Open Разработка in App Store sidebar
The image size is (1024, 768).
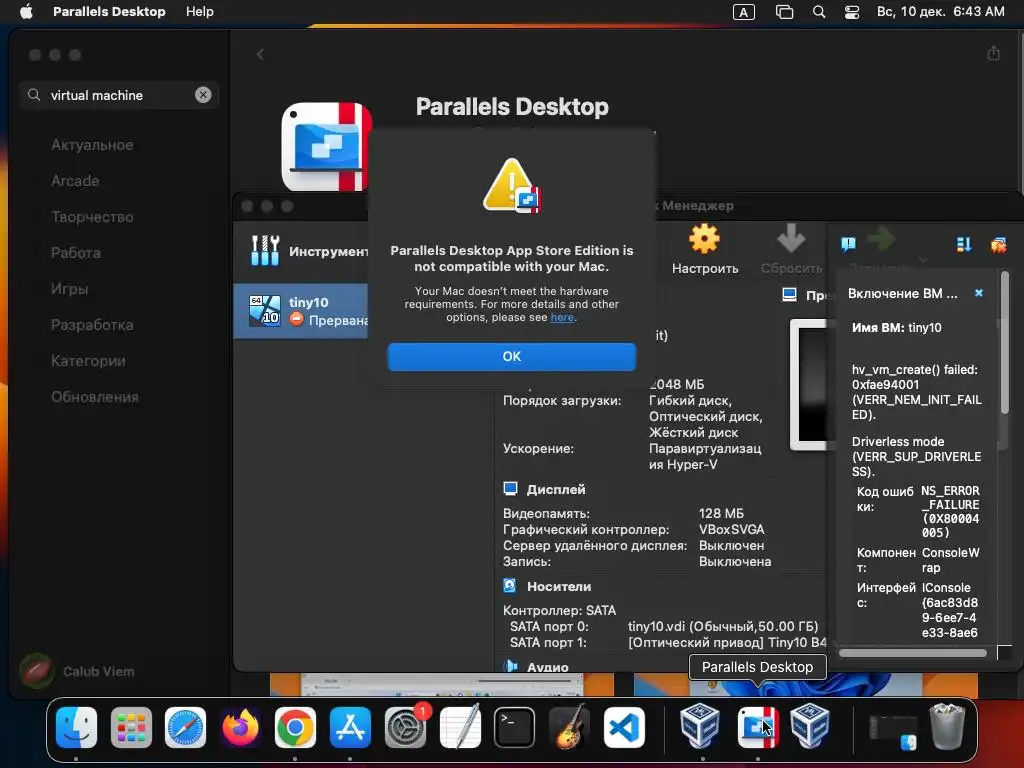coord(92,325)
